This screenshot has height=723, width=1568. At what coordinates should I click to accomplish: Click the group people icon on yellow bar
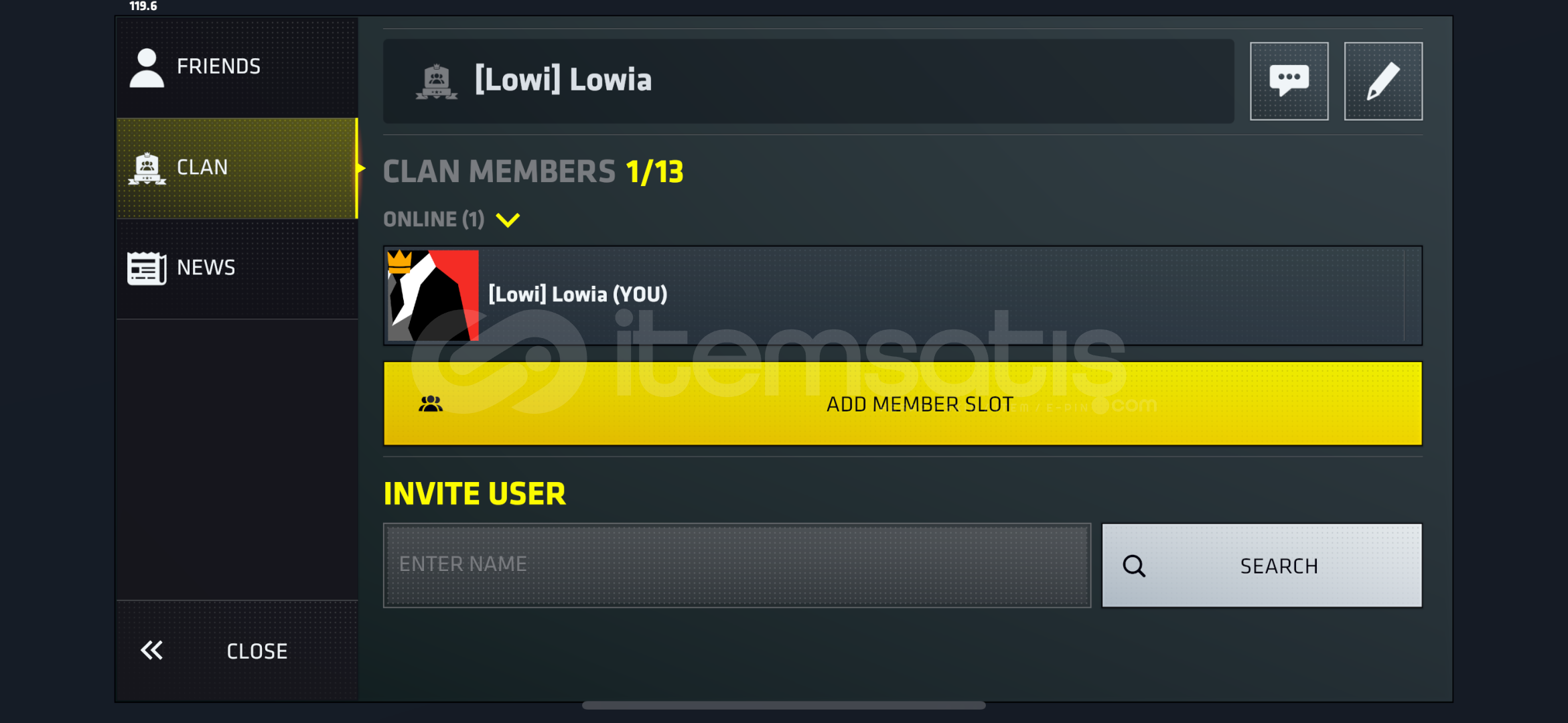point(431,404)
